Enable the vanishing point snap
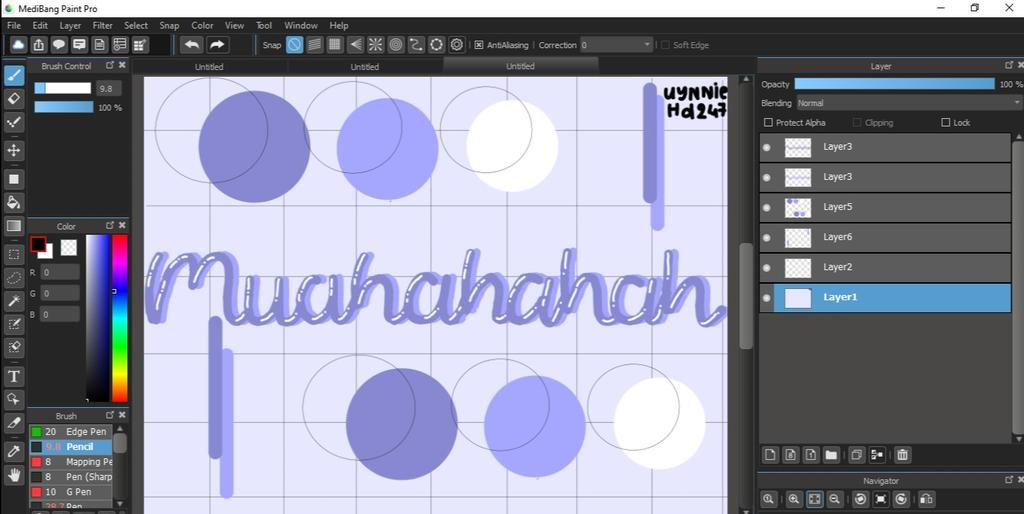The width and height of the screenshot is (1024, 514). [x=355, y=44]
